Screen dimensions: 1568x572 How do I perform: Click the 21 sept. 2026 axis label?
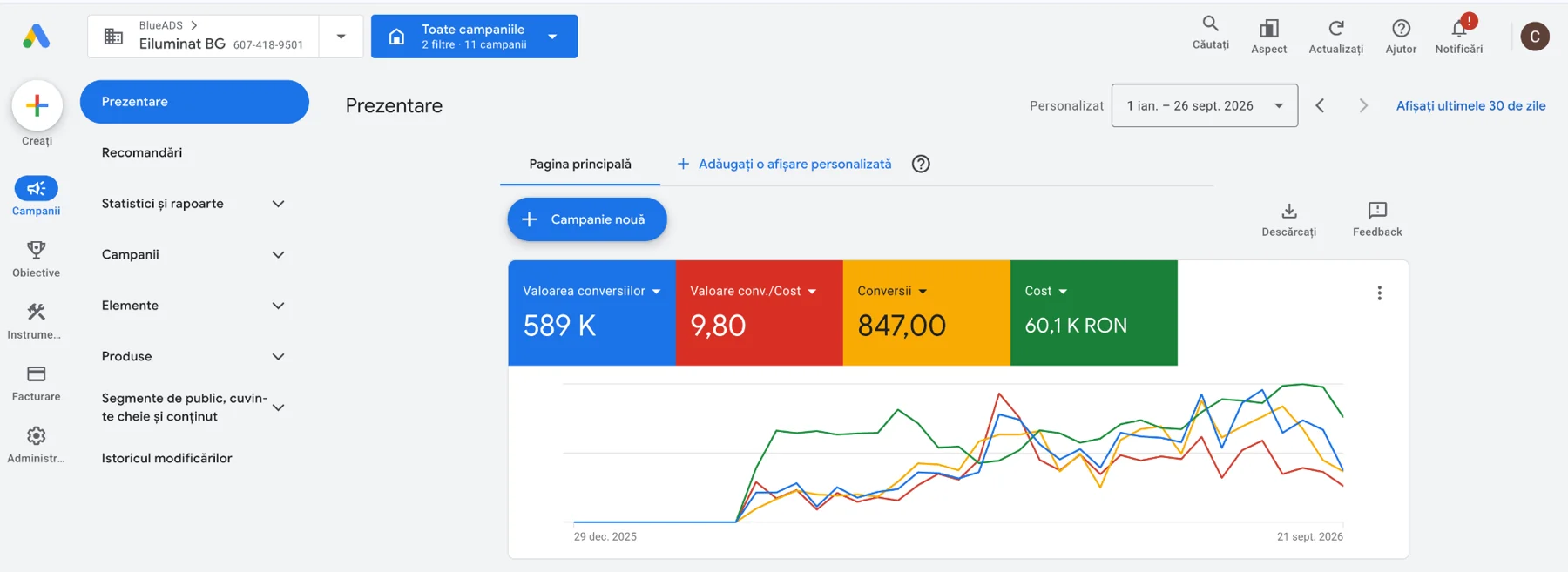tap(1309, 536)
